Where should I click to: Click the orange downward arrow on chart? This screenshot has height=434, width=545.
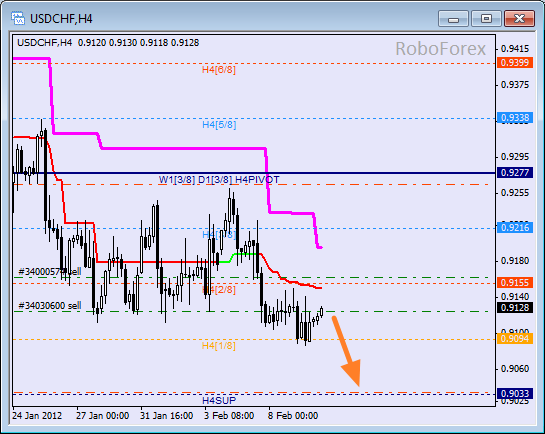click(347, 351)
